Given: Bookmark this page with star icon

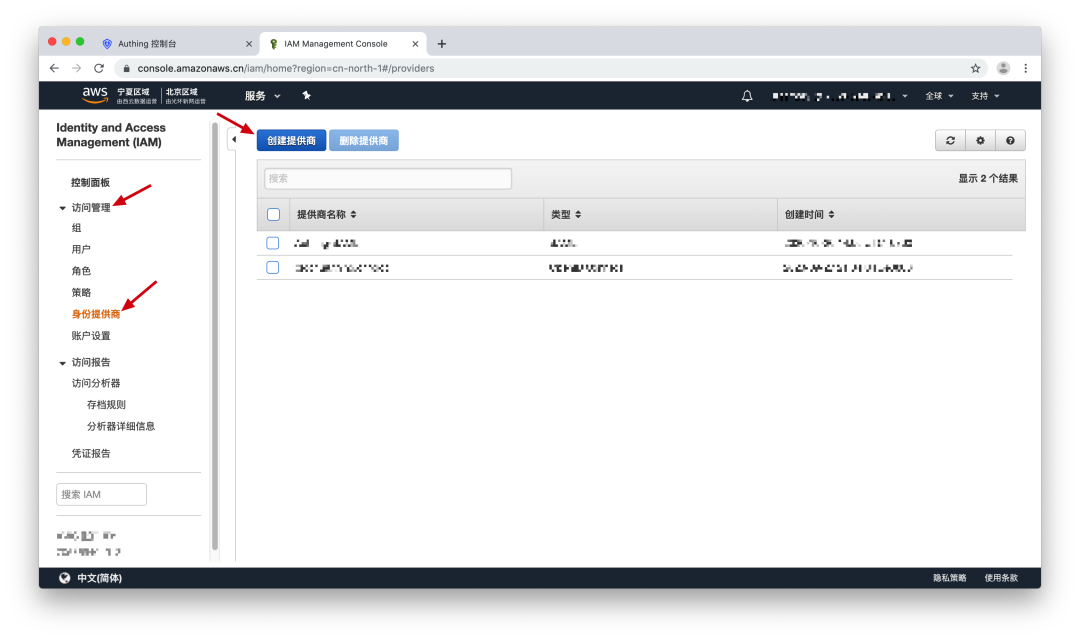Looking at the screenshot, I should tap(975, 68).
